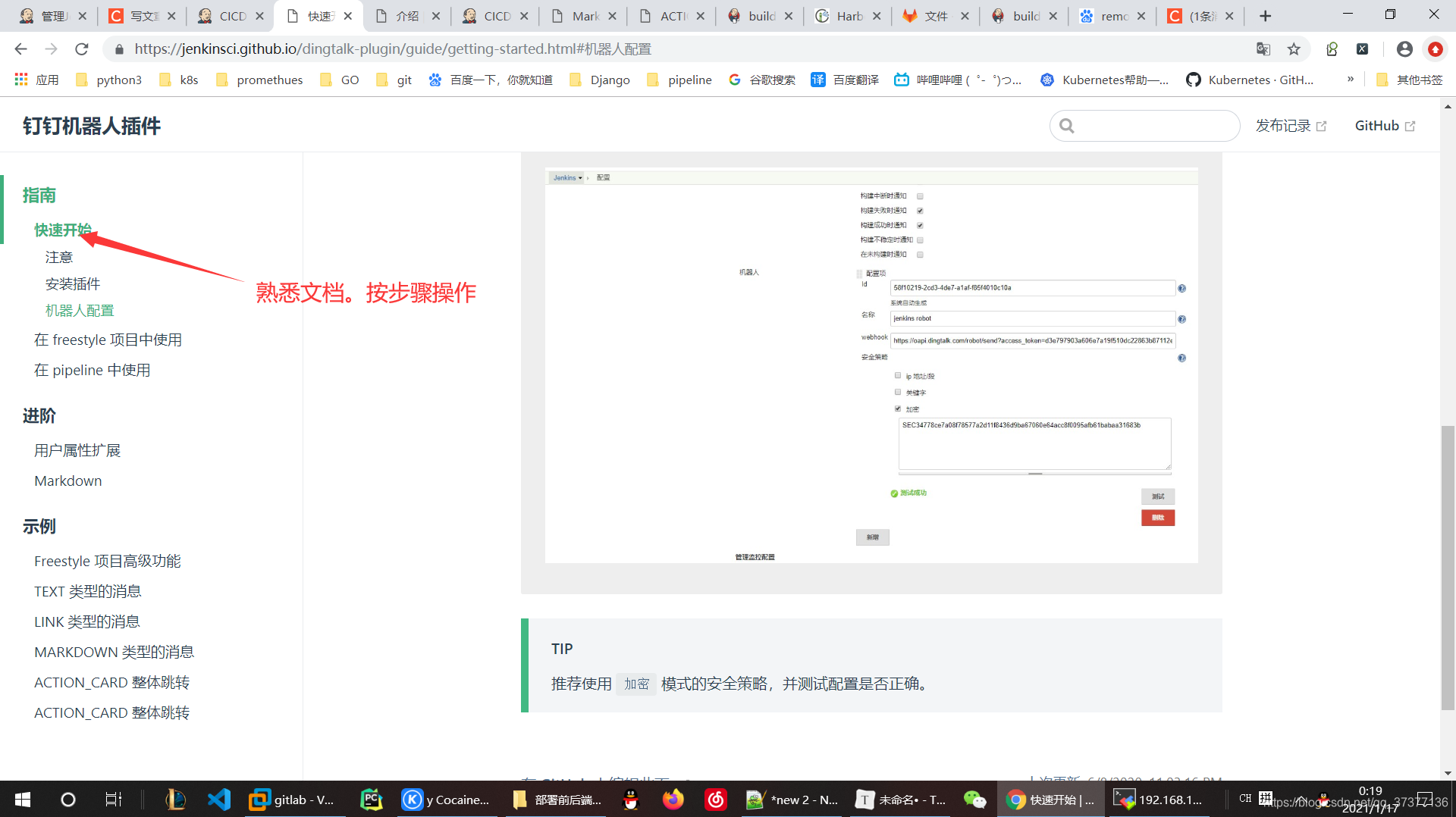Open 安装插件 section in sidebar
Screen dimensions: 1456x817
[73, 284]
